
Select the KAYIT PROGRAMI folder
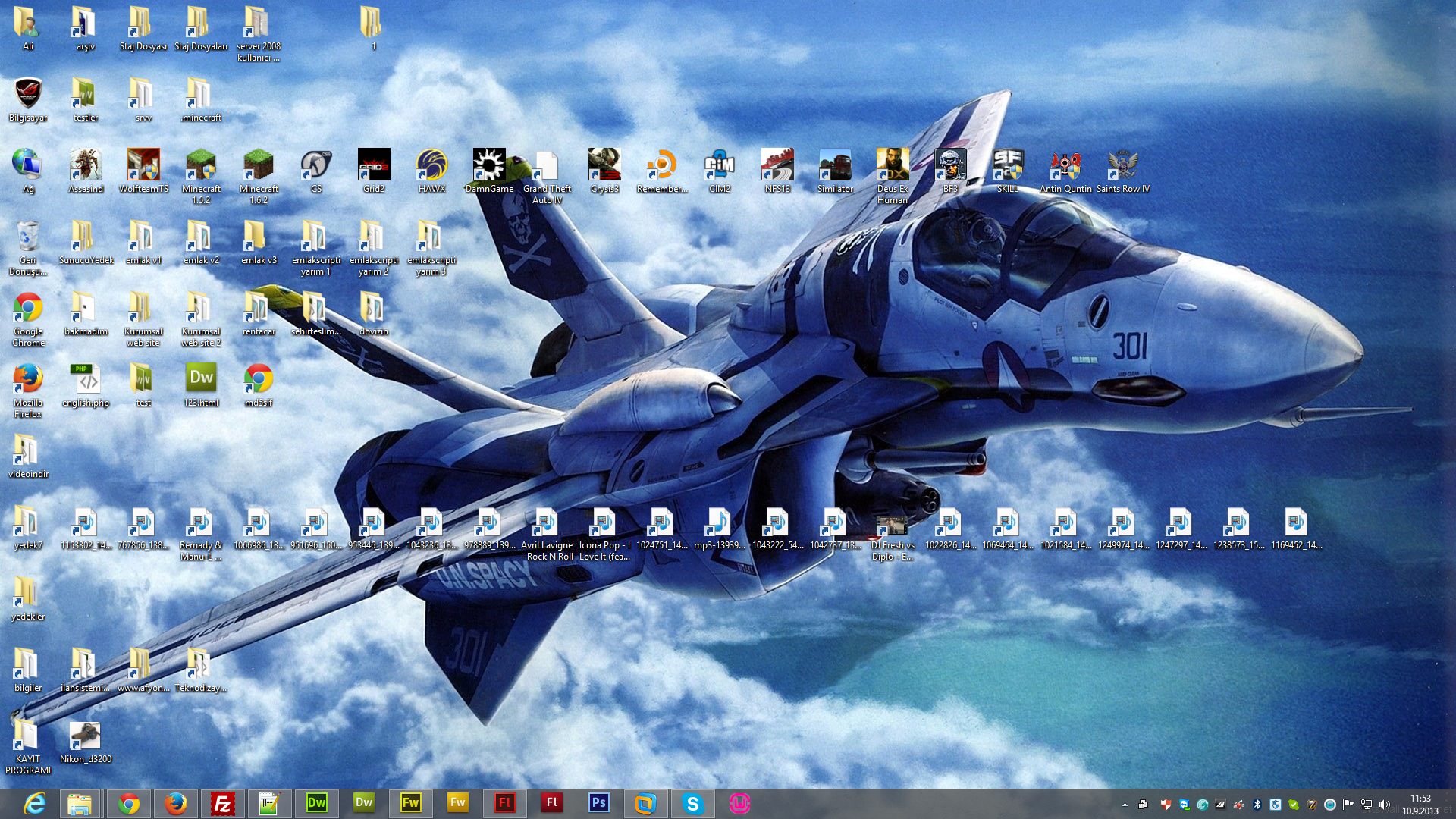[28, 747]
